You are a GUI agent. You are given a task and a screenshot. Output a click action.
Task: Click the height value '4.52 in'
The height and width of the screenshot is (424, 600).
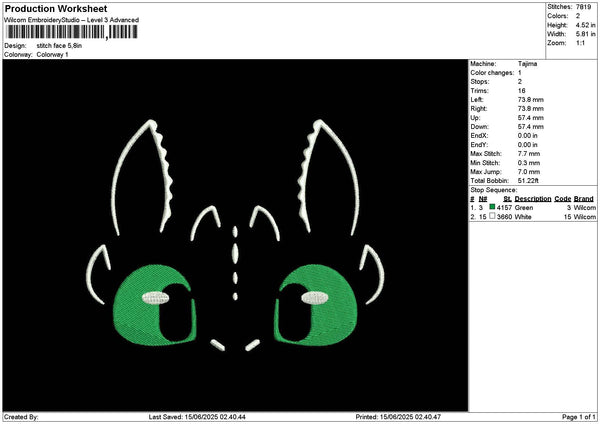point(585,25)
